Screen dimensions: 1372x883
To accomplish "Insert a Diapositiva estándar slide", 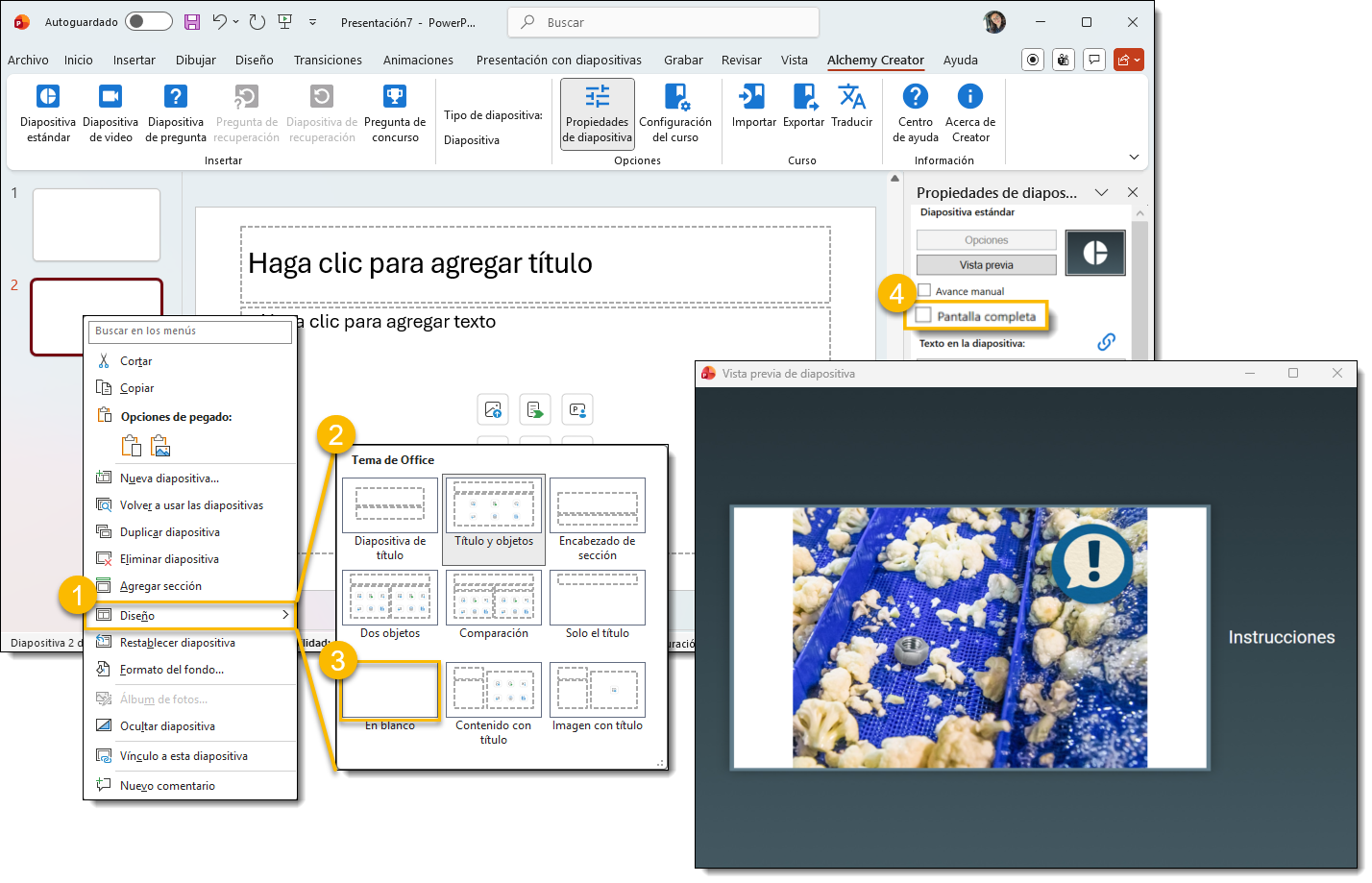I will 48,112.
